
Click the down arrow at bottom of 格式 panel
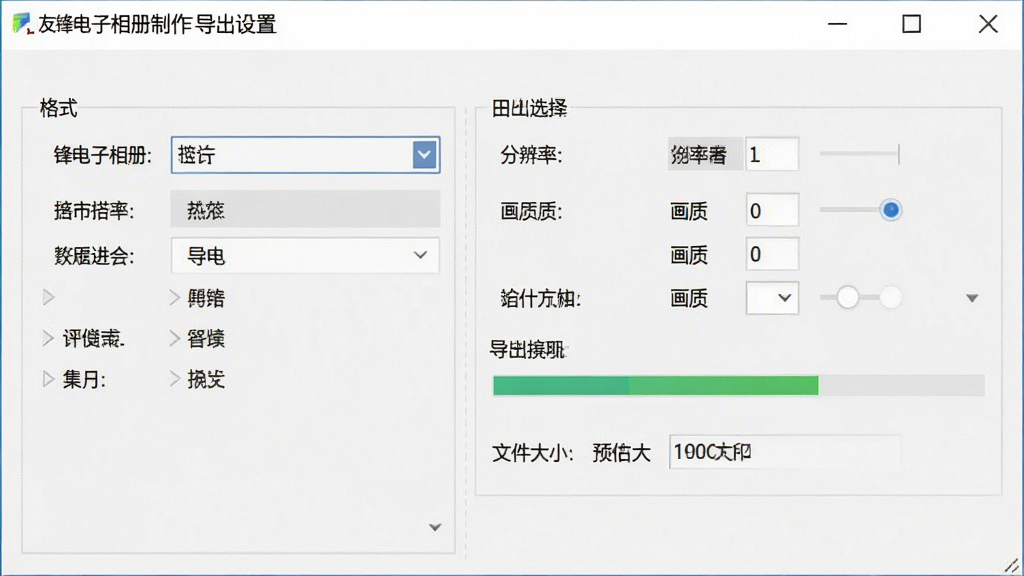(x=435, y=527)
